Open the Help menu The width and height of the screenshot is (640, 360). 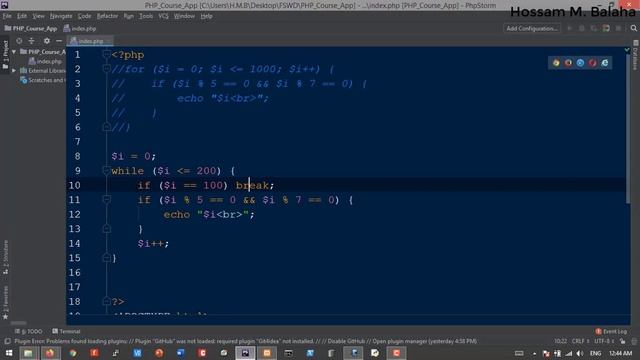[x=207, y=16]
